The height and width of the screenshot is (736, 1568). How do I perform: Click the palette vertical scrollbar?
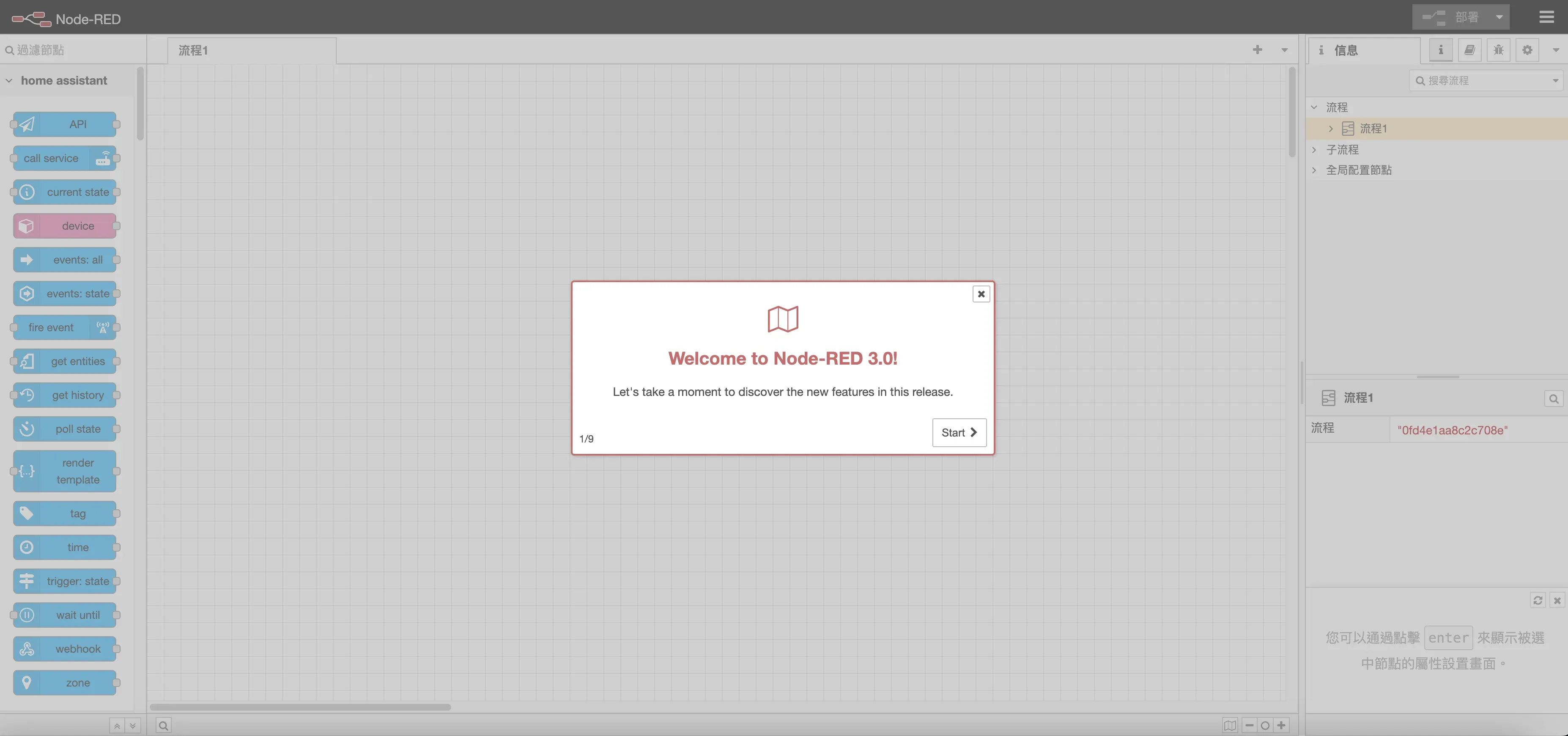tap(141, 104)
